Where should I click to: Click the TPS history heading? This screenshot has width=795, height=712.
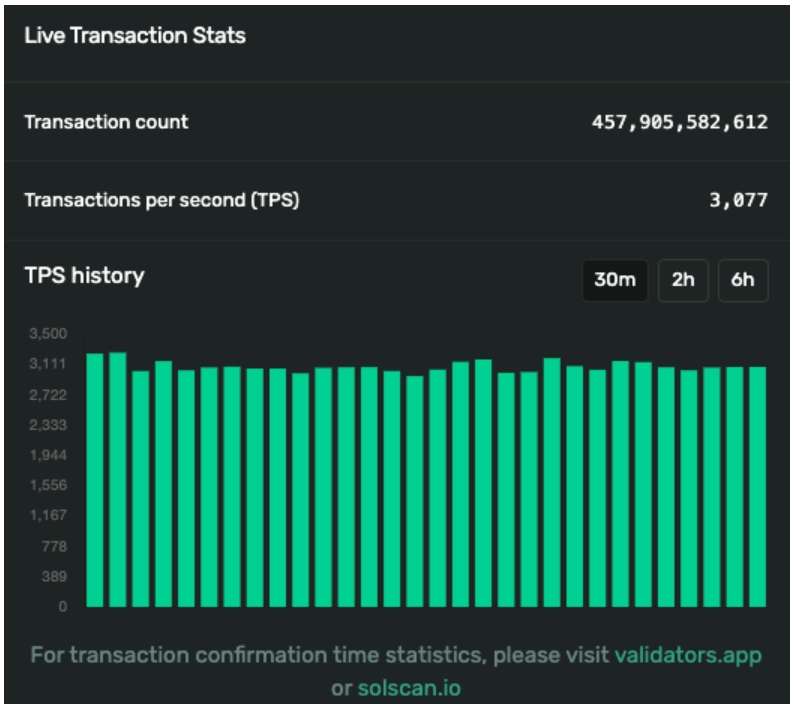pos(84,275)
